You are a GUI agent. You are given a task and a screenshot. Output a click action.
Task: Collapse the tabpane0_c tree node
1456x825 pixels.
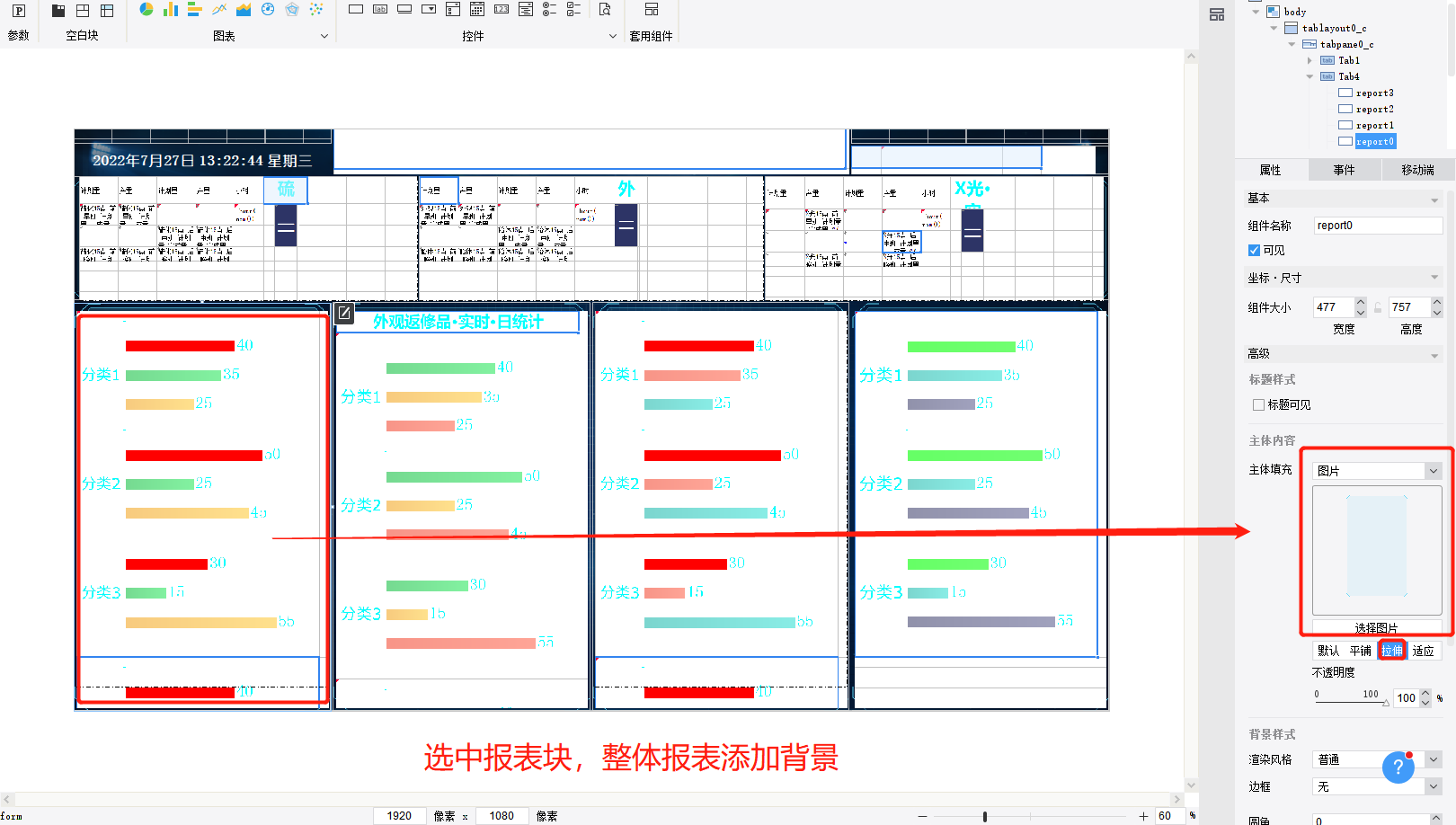1292,44
